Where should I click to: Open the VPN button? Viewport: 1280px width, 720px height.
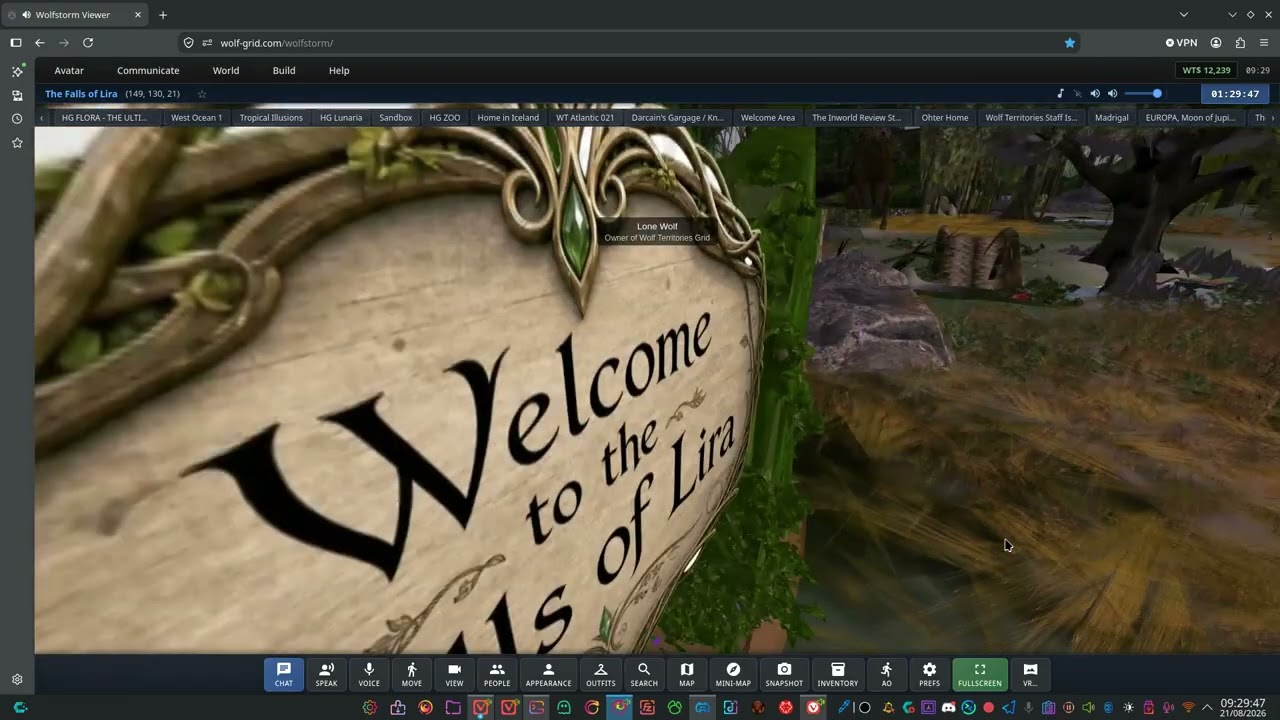tap(1181, 43)
